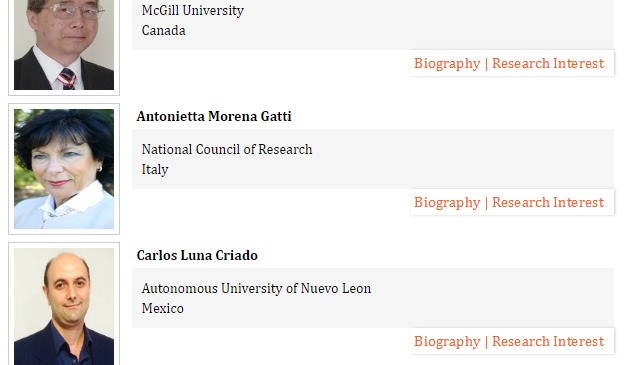View Antonietta Morena Gatti's Research Interest
The image size is (625, 365).
[x=548, y=202]
